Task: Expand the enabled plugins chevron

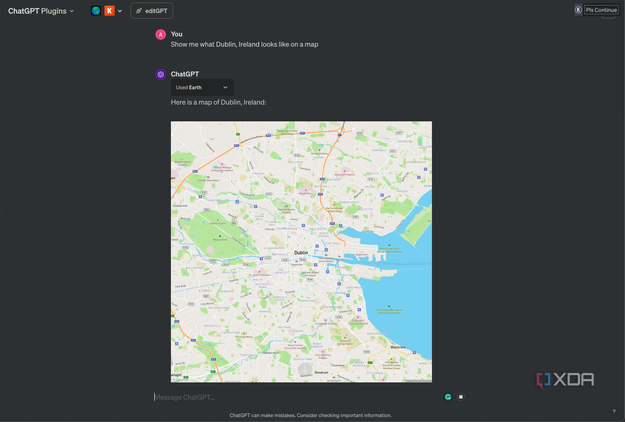Action: tap(120, 11)
